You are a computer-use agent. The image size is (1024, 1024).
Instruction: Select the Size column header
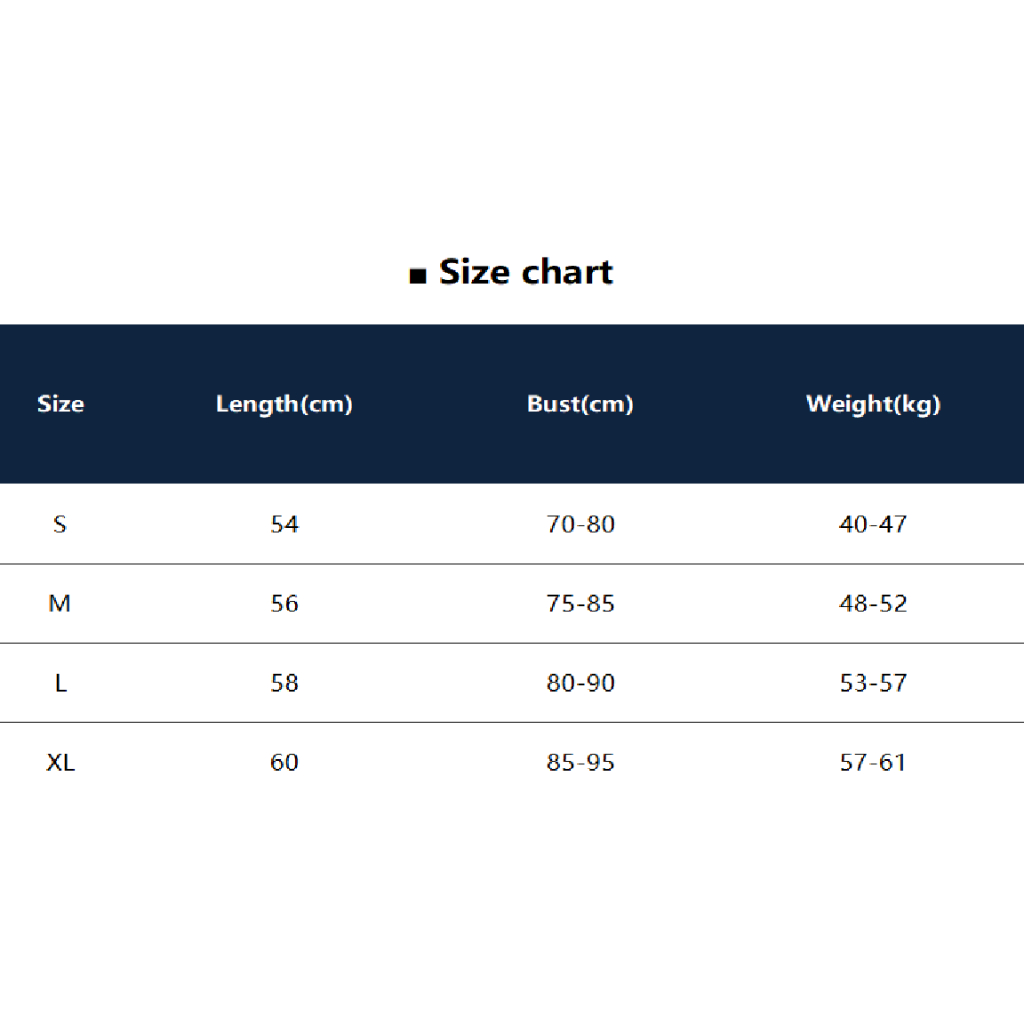coord(60,404)
